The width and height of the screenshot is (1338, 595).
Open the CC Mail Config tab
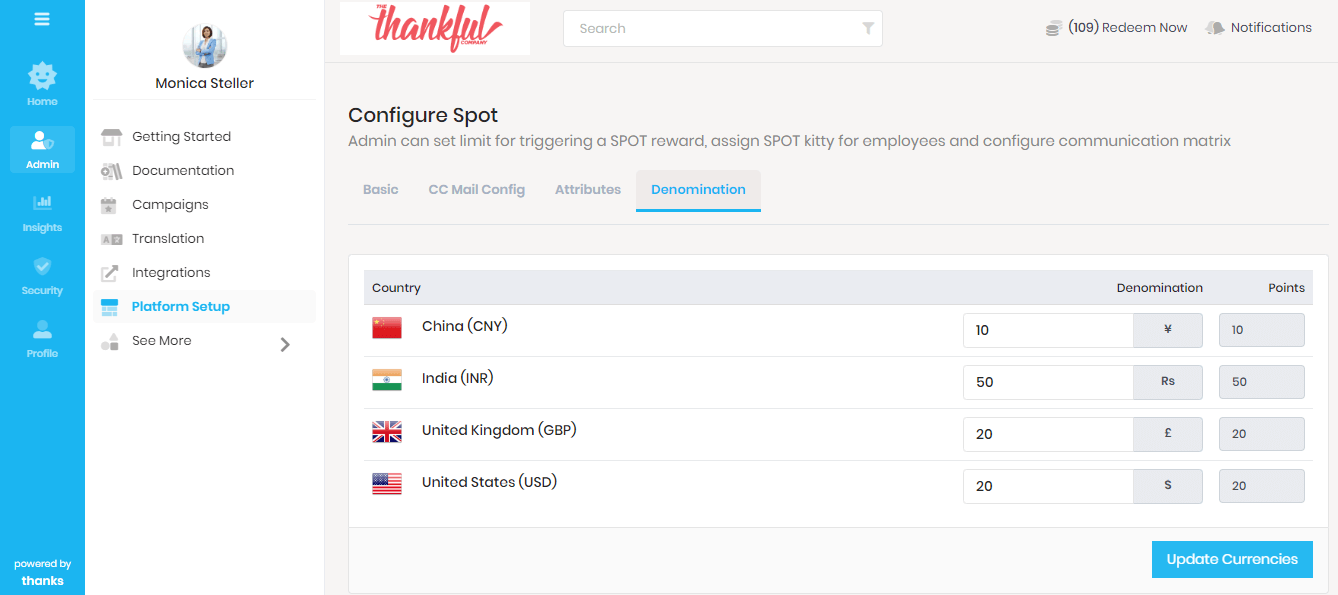coord(476,190)
